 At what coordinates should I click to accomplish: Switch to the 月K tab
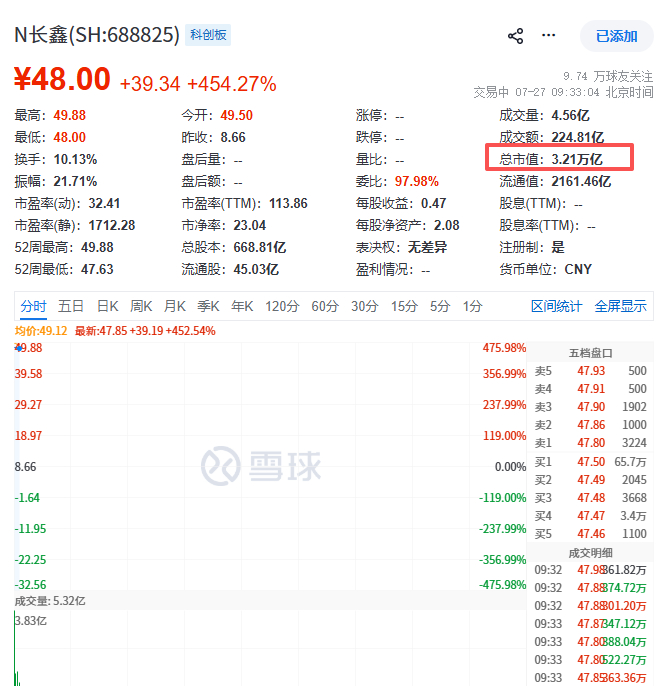pos(175,306)
